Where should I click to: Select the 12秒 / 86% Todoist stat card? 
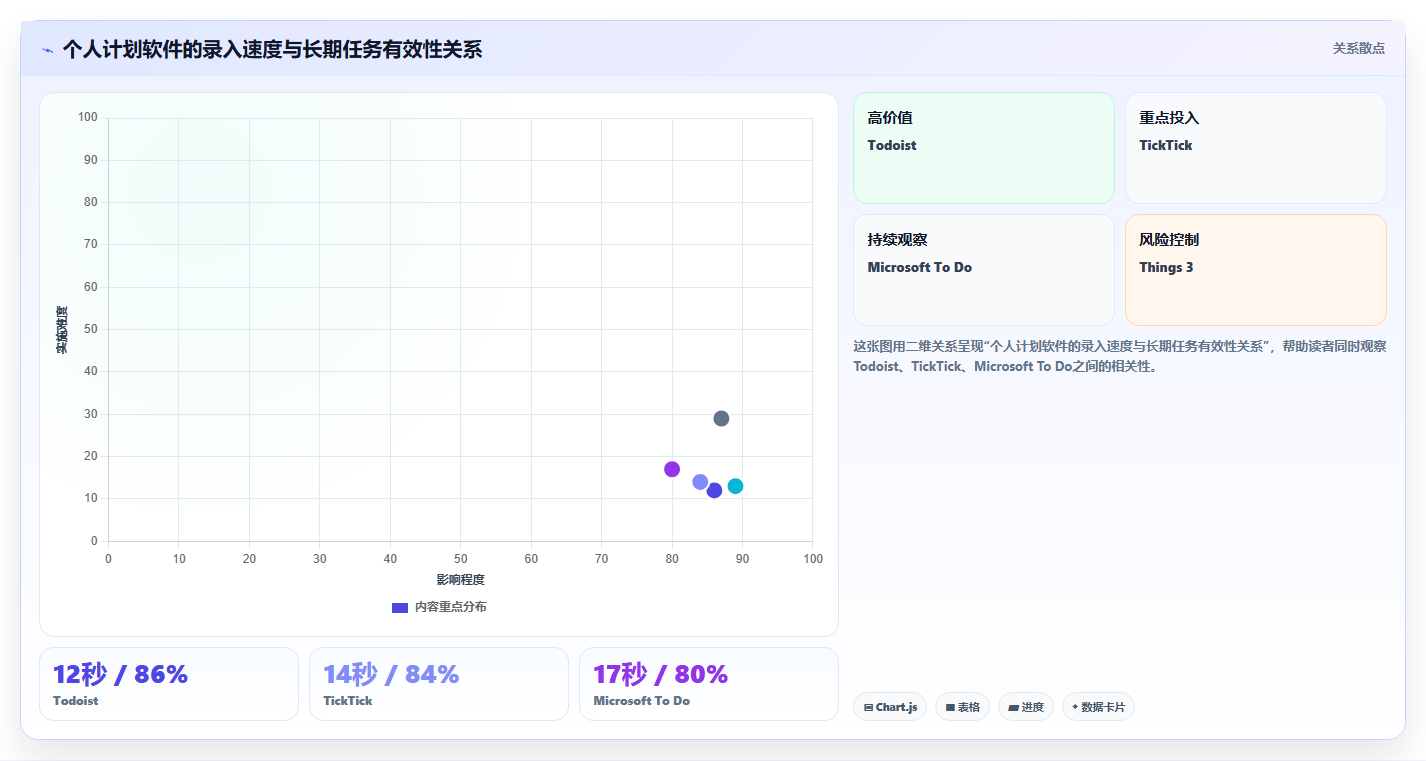point(169,684)
